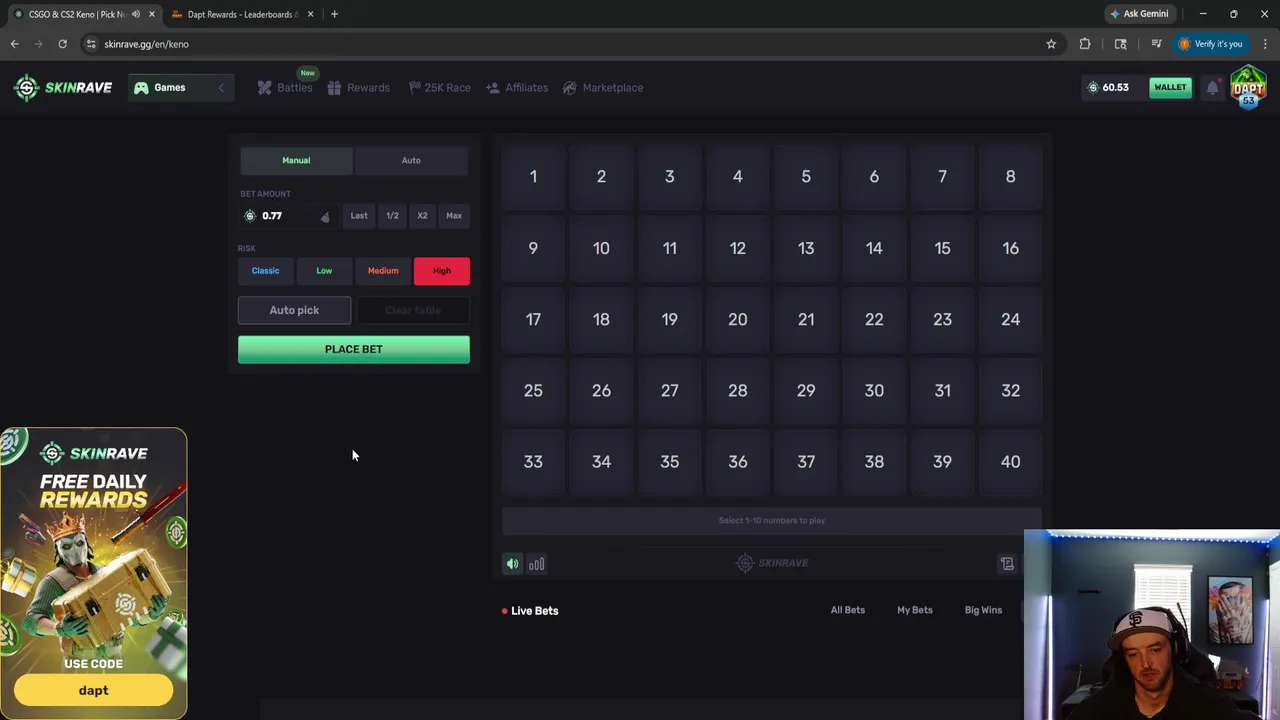
Task: Switch to the Manual bet tab
Action: (296, 160)
